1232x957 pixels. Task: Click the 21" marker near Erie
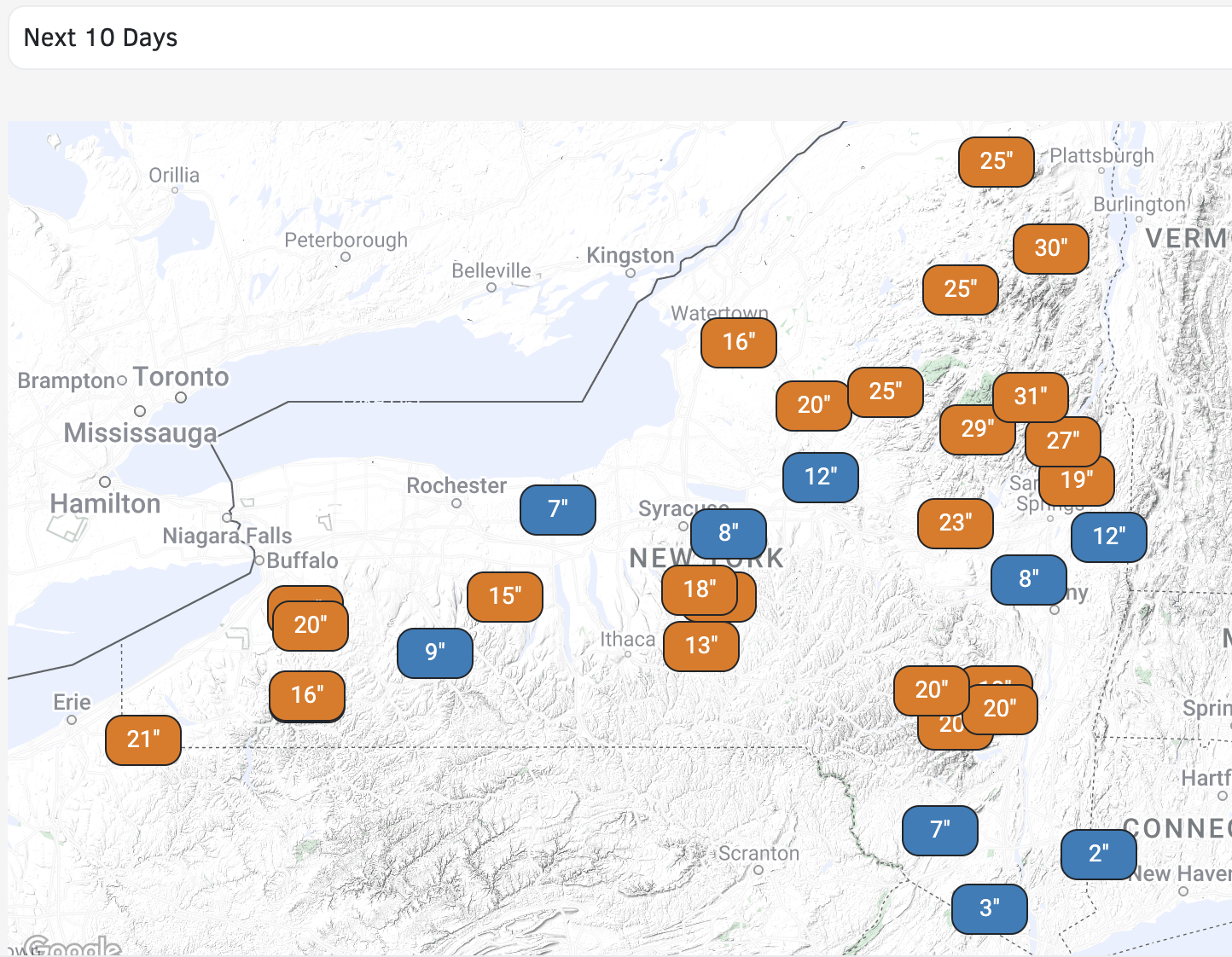pos(143,739)
